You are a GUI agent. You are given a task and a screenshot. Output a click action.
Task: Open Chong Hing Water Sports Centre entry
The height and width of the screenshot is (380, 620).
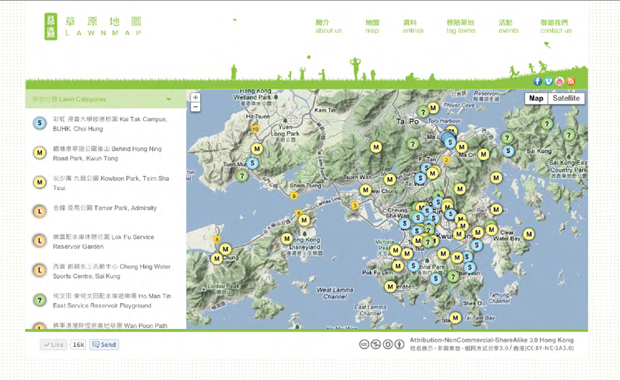112,271
